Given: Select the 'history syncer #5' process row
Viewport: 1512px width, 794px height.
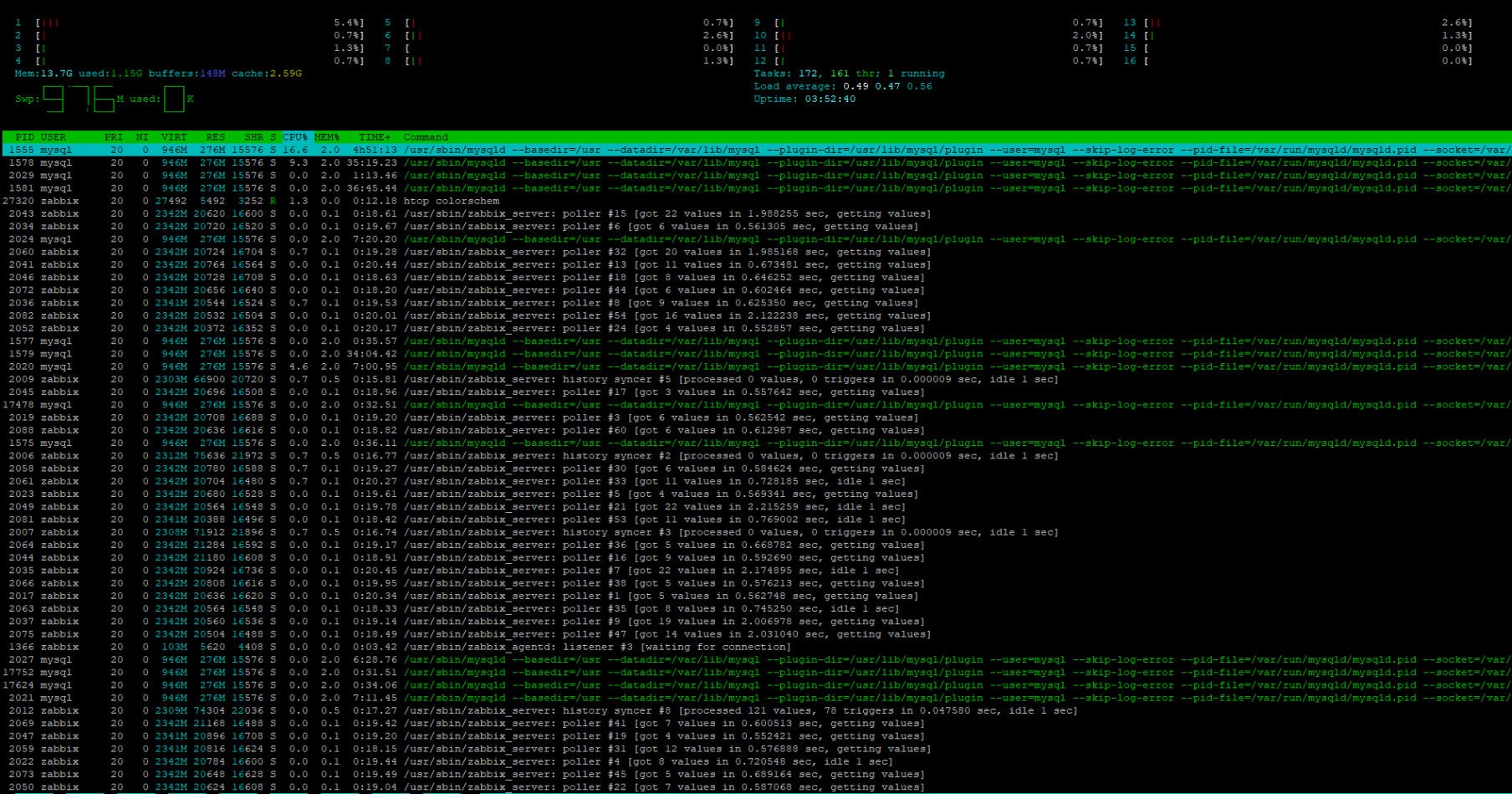Looking at the screenshot, I should click(x=756, y=379).
